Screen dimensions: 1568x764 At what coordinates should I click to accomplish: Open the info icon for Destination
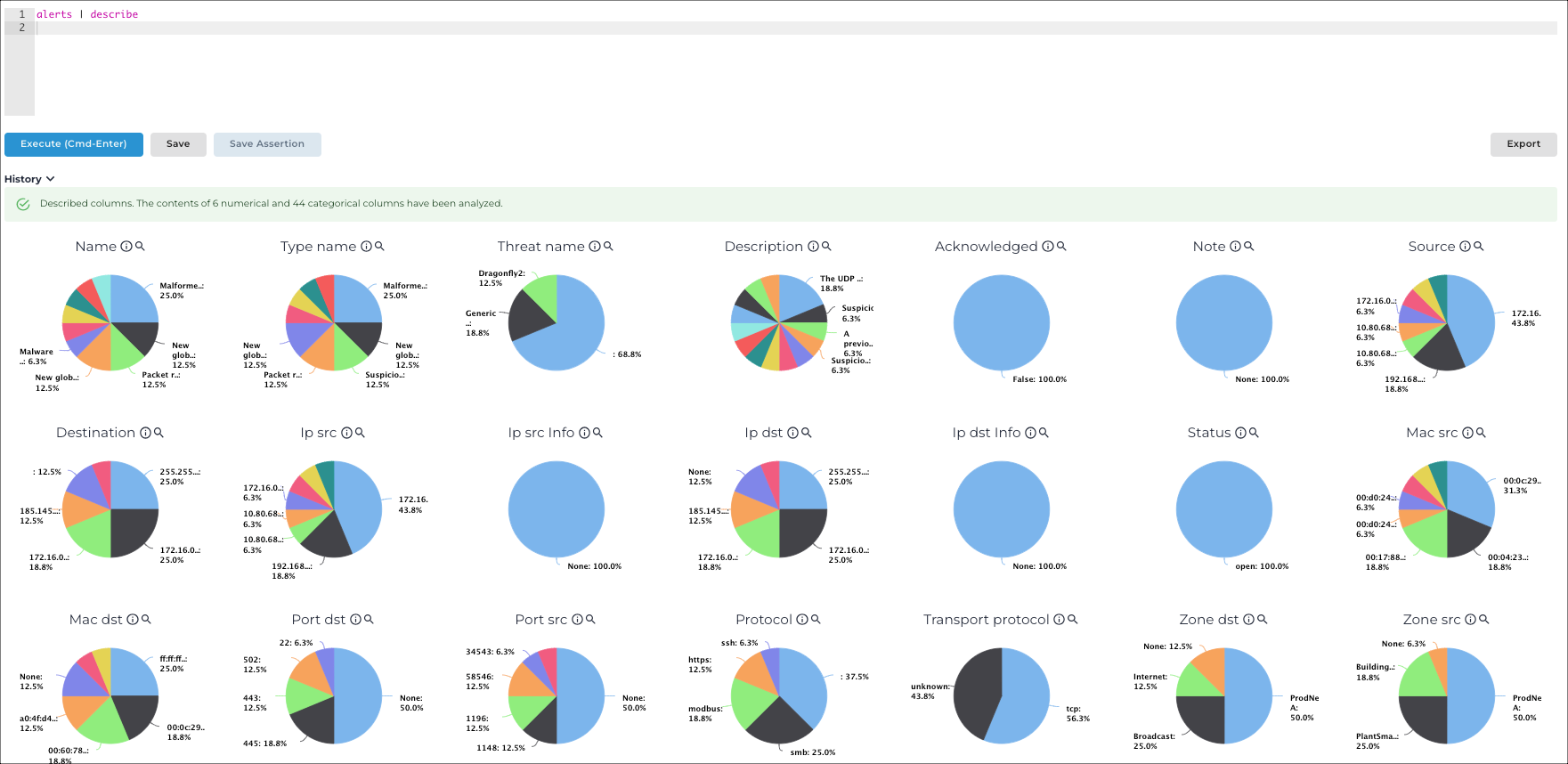[x=145, y=433]
